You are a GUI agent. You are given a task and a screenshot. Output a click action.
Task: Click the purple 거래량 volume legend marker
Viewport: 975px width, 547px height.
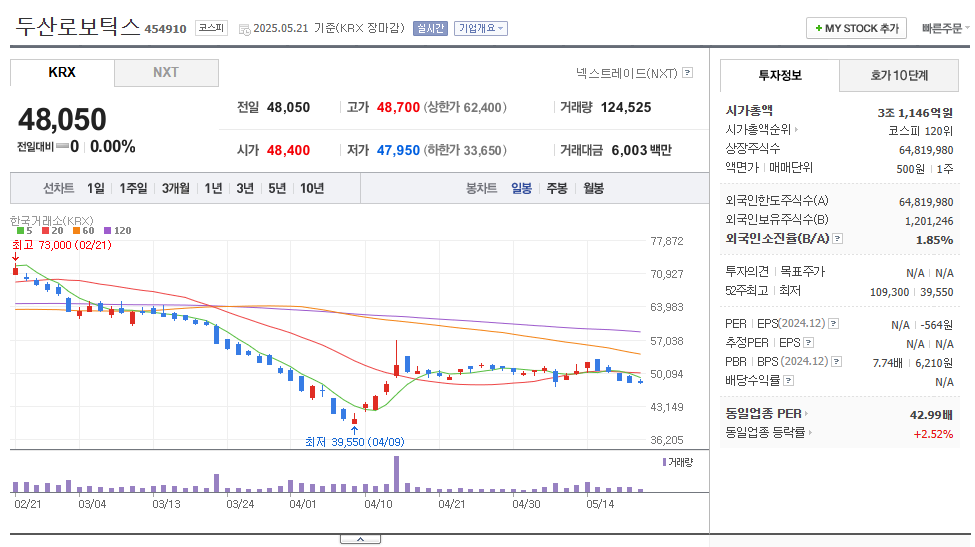click(x=665, y=462)
